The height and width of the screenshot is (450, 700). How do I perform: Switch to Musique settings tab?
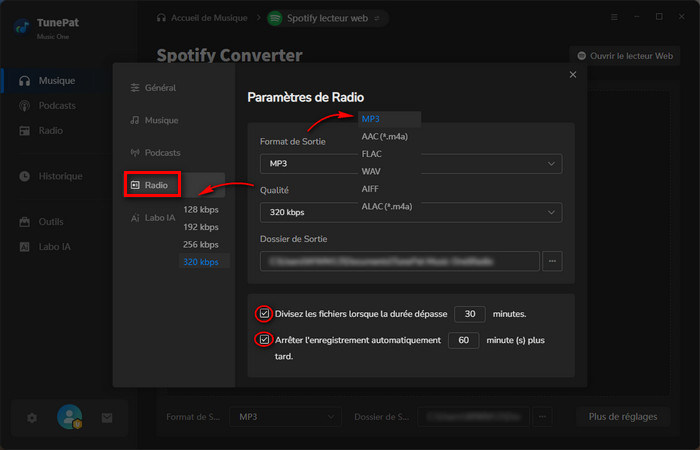(x=154, y=121)
